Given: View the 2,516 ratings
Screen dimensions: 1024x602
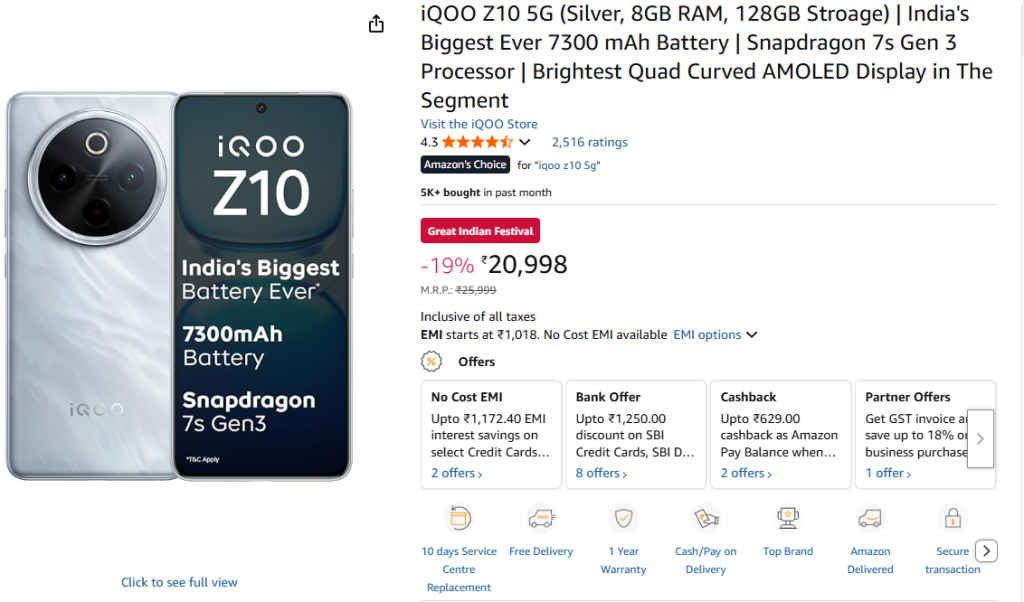Looking at the screenshot, I should [x=589, y=141].
